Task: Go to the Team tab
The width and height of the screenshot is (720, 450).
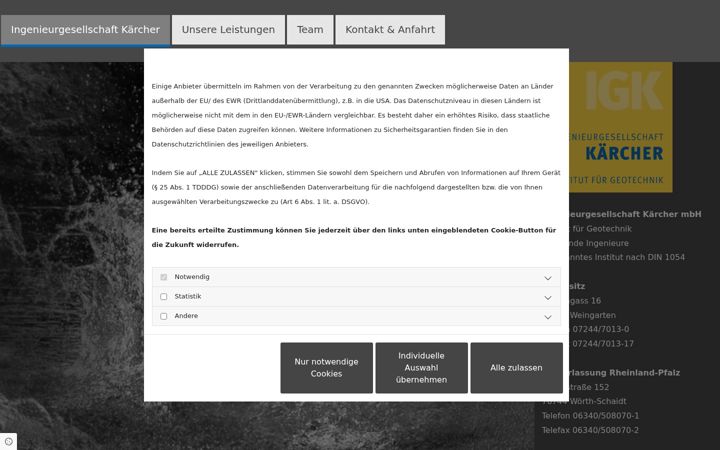Action: pyautogui.click(x=310, y=30)
